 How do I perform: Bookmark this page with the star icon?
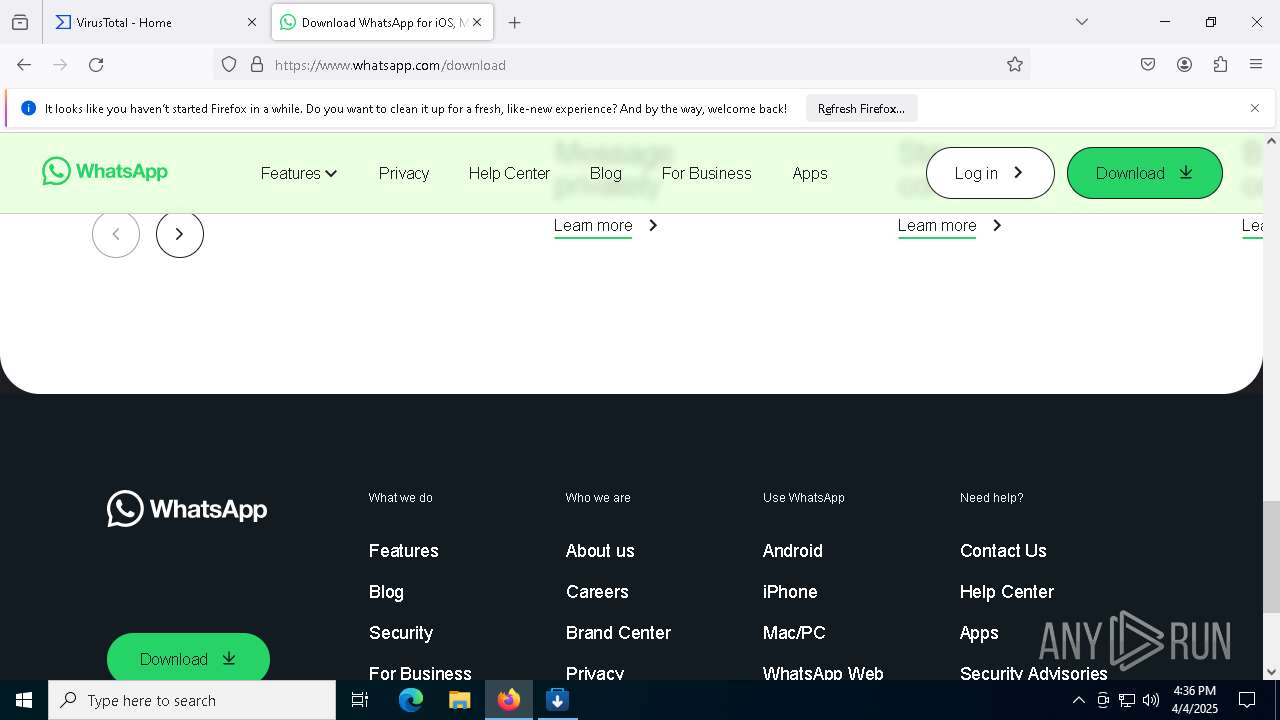click(x=1015, y=65)
